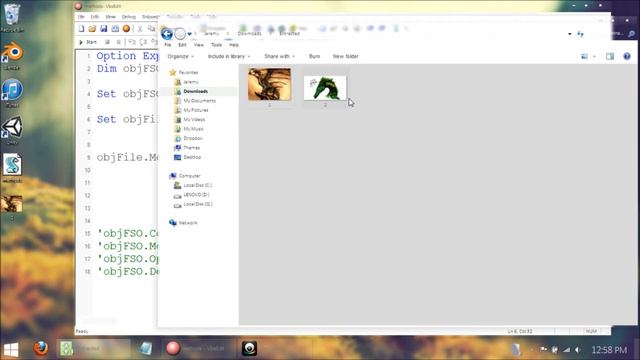Screen dimensions: 640x360
Task: Click Extracted segment in address bar
Action: pos(289,33)
